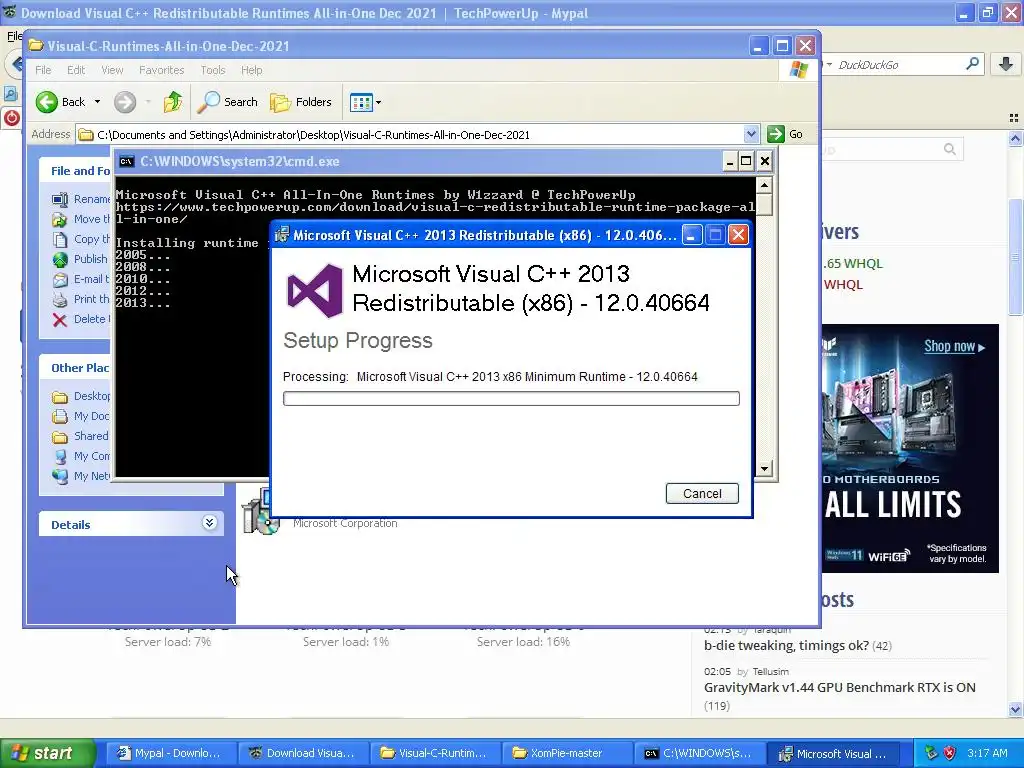
Task: Click the browser overflow grid icon
Action: [1014, 118]
